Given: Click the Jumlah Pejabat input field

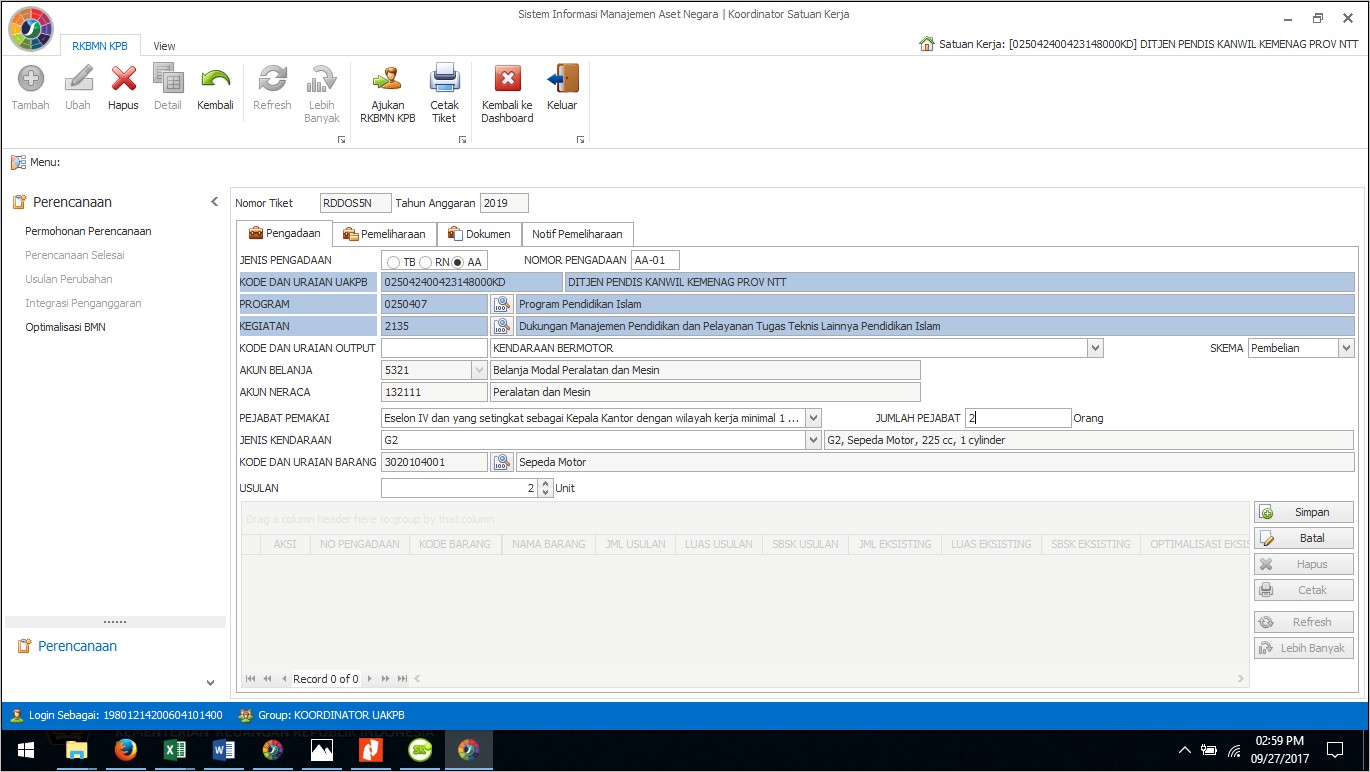Looking at the screenshot, I should coord(1018,418).
